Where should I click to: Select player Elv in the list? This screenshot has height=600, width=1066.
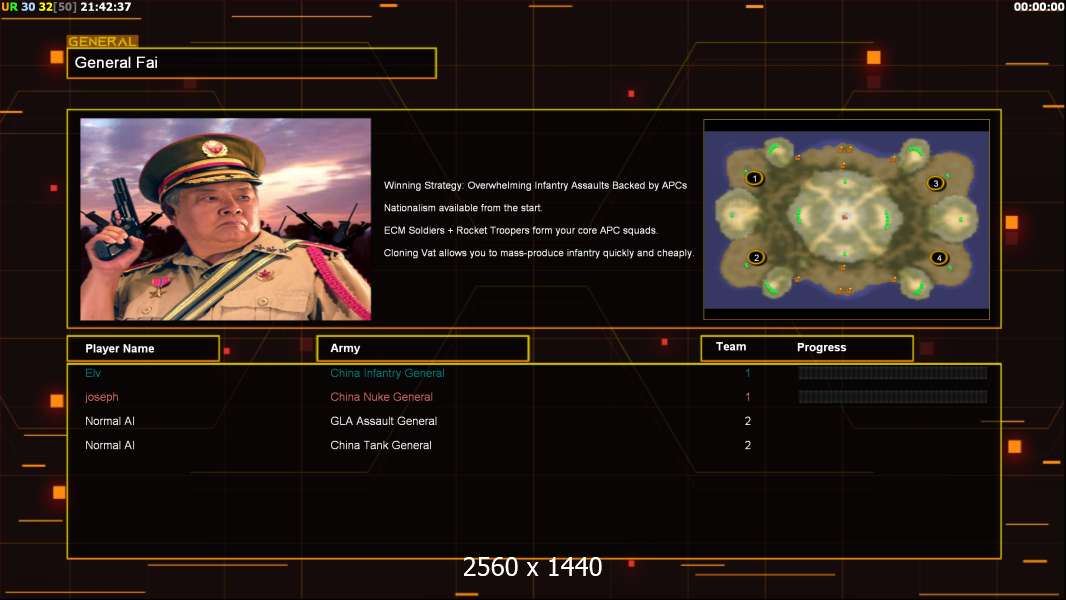coord(93,373)
